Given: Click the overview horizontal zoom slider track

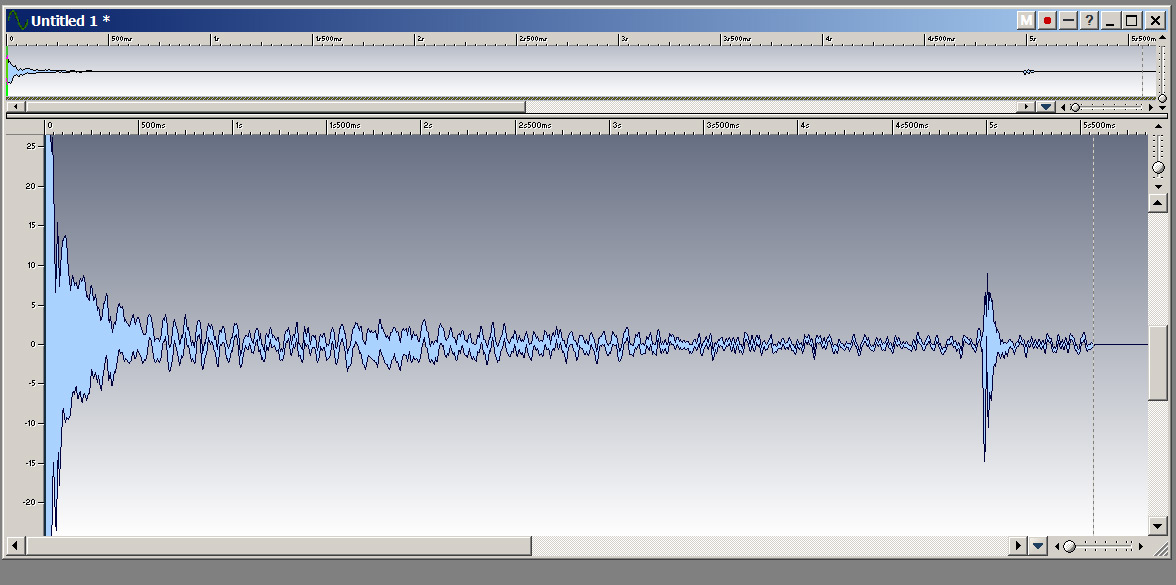Looking at the screenshot, I should (1110, 106).
